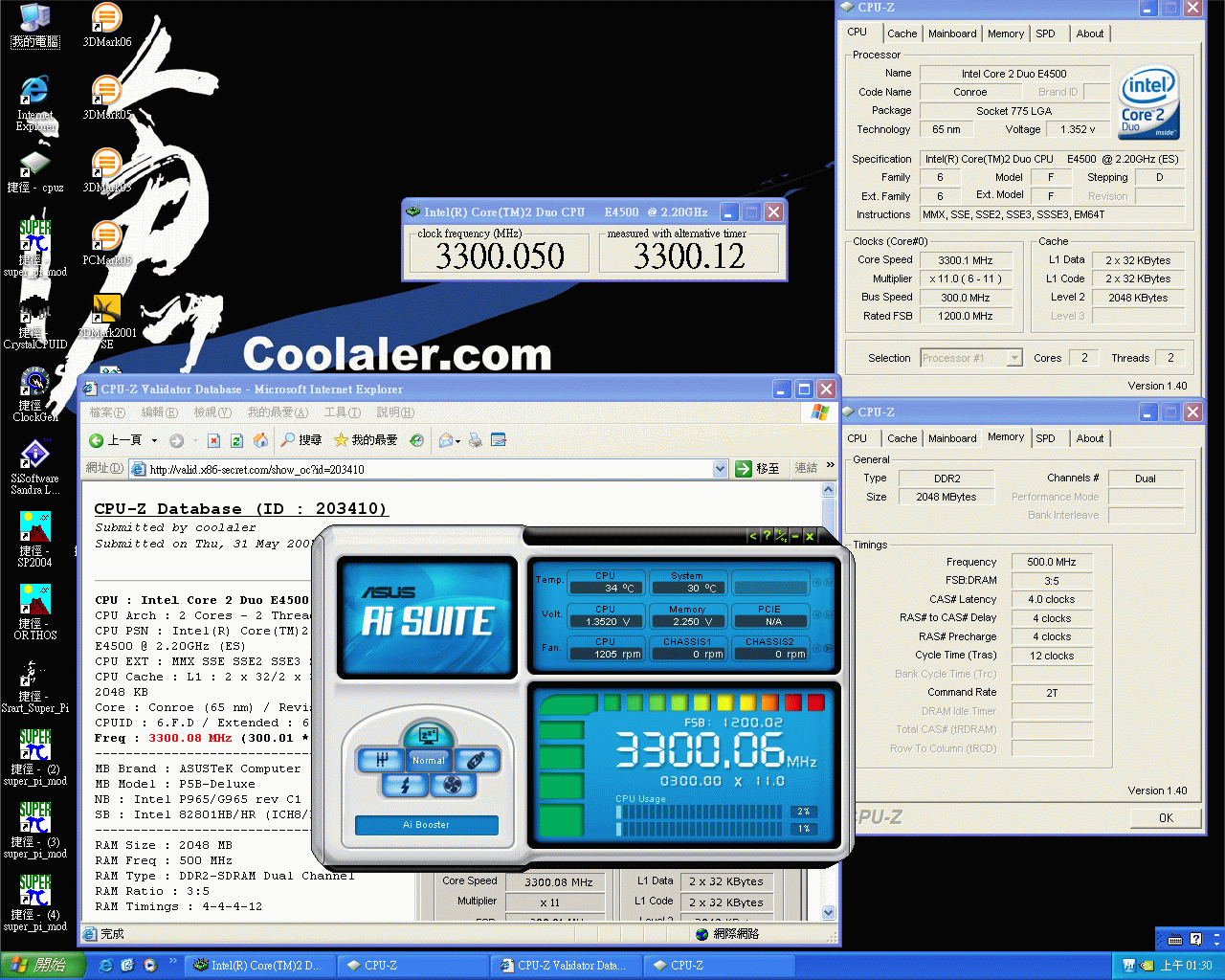Click the AI Suite sleep monitor icon
This screenshot has width=1225, height=980.
[x=428, y=735]
